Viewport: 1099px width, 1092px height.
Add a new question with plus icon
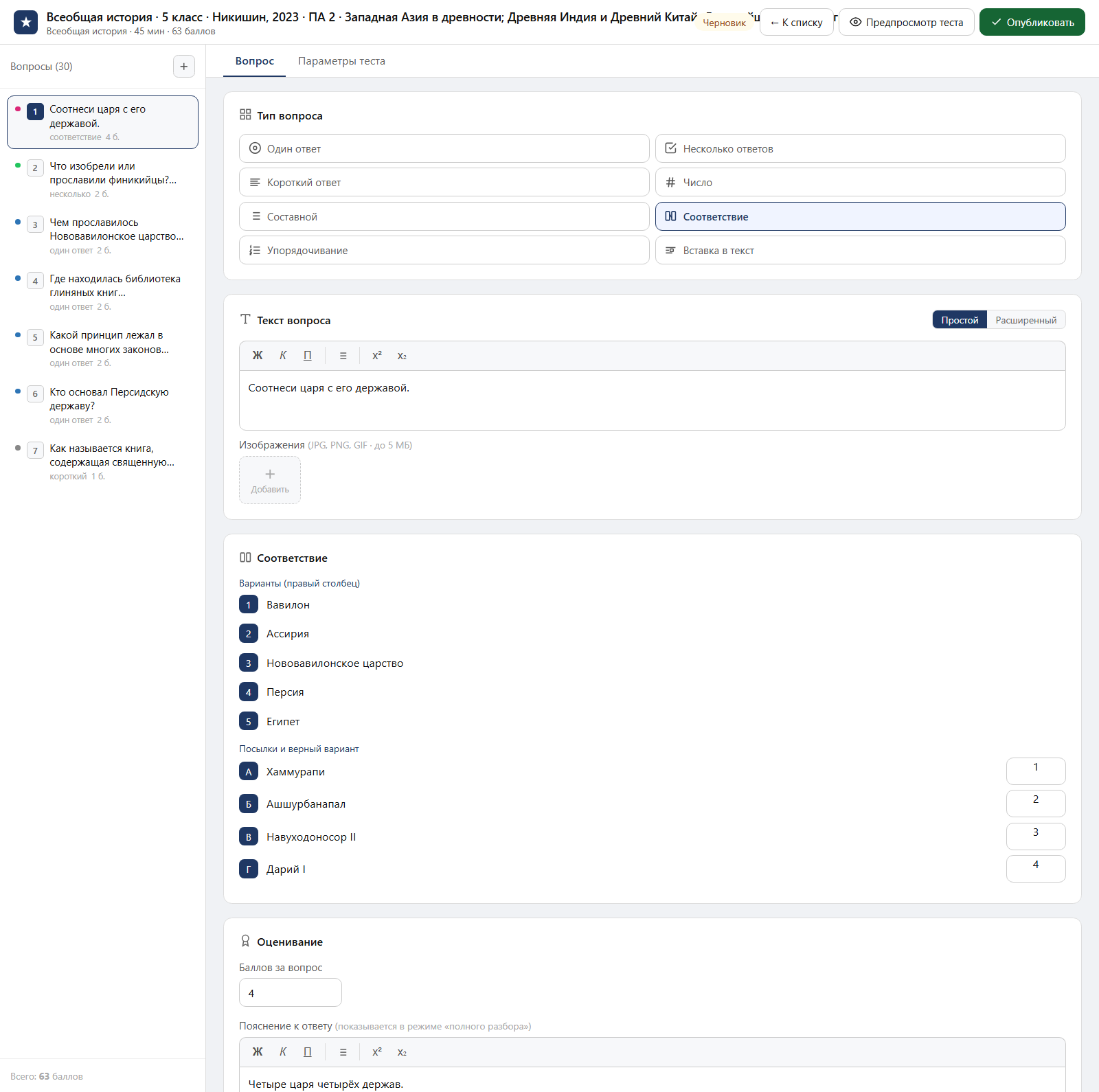coord(183,67)
